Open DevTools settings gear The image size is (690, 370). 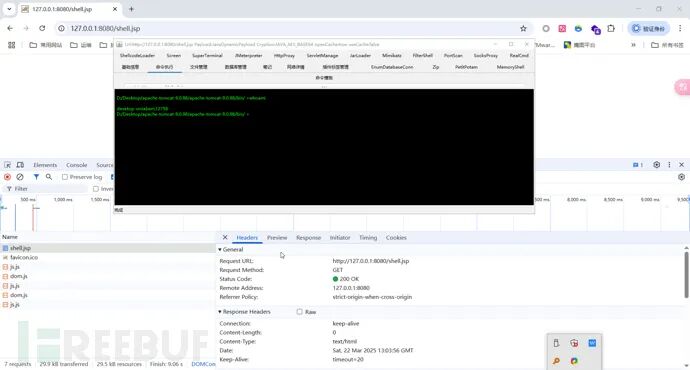pyautogui.click(x=657, y=165)
